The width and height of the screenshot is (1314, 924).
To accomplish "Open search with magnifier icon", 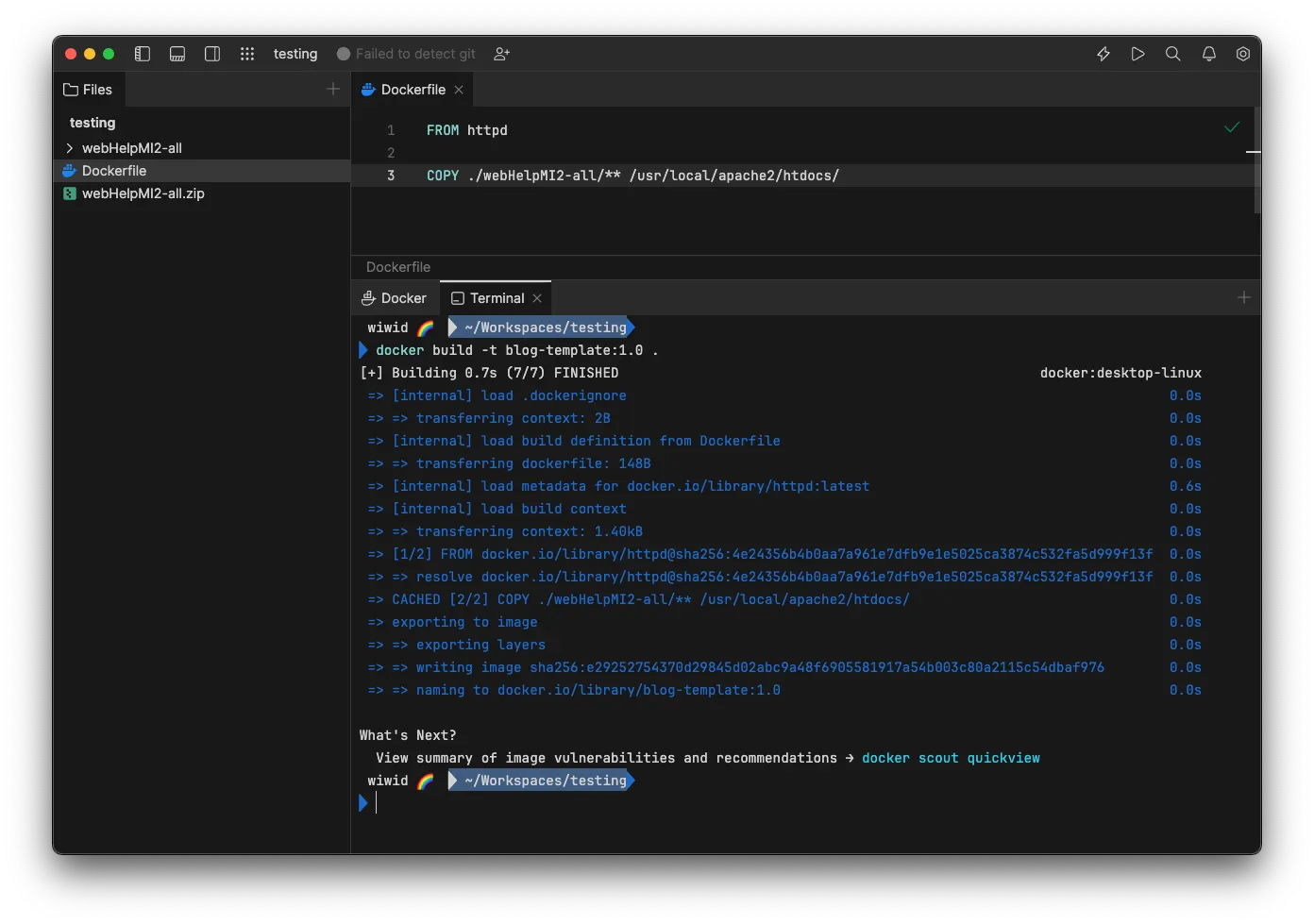I will (x=1173, y=54).
